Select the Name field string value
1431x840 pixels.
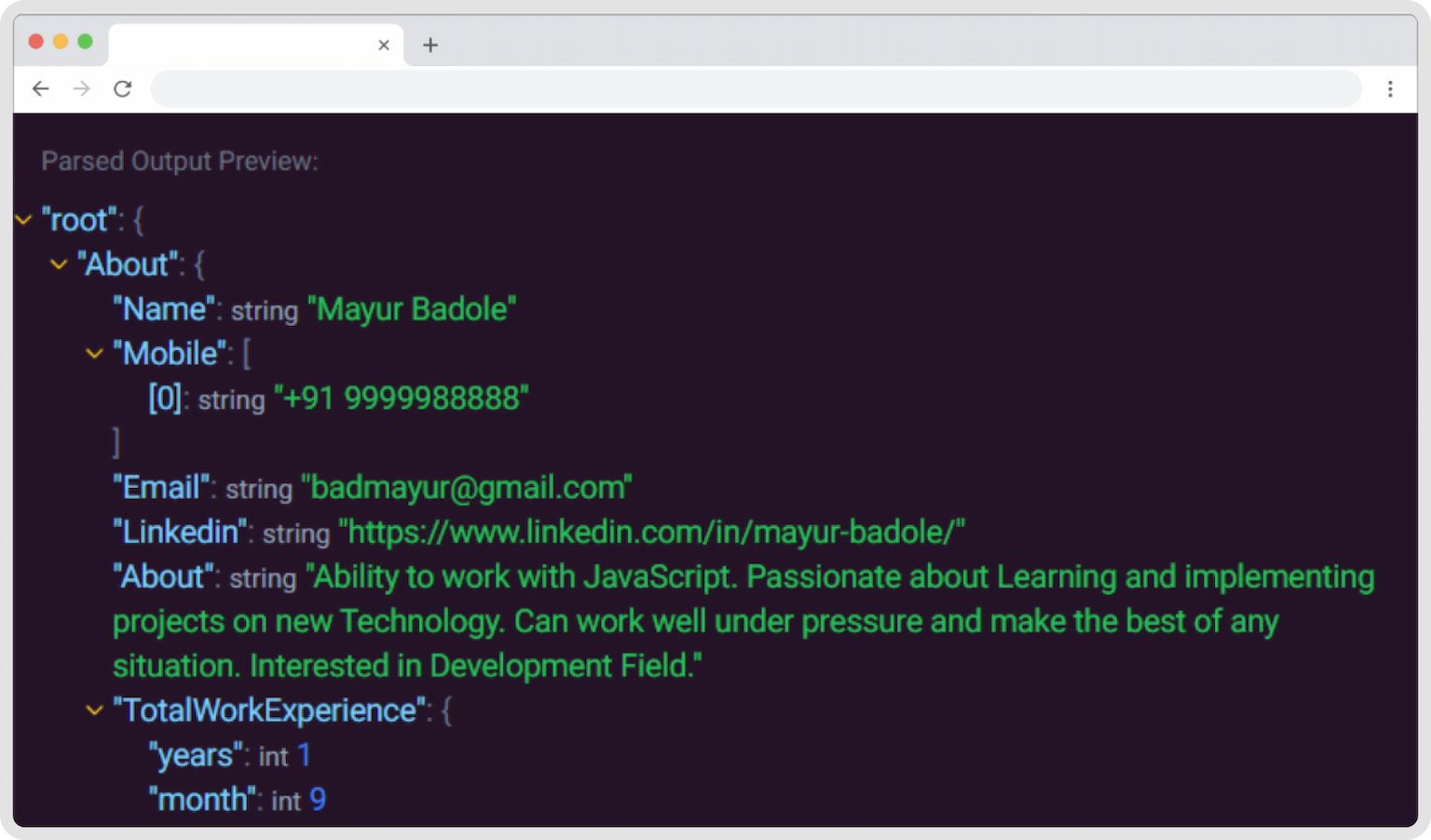[x=413, y=308]
